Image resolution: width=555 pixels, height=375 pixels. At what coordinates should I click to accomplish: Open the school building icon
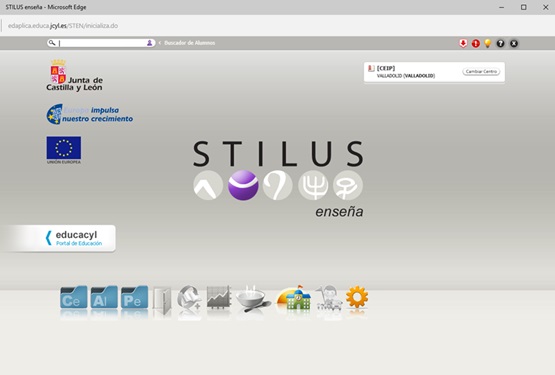[294, 298]
